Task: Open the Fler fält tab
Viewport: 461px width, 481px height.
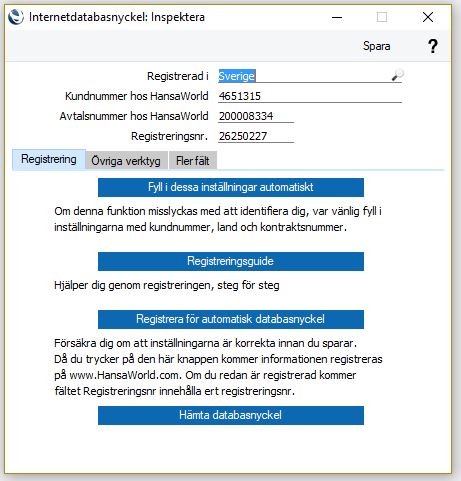Action: (x=193, y=161)
